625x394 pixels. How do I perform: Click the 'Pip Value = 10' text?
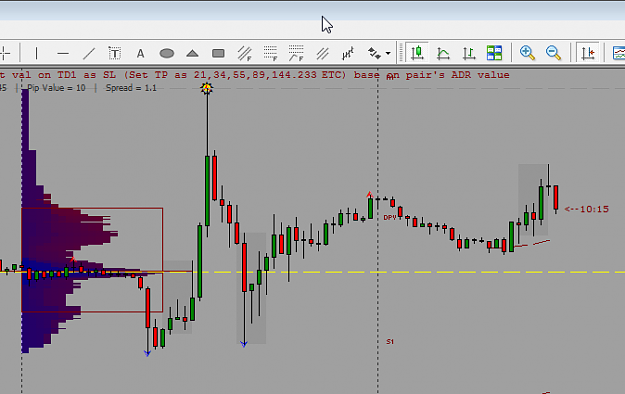pyautogui.click(x=56, y=88)
